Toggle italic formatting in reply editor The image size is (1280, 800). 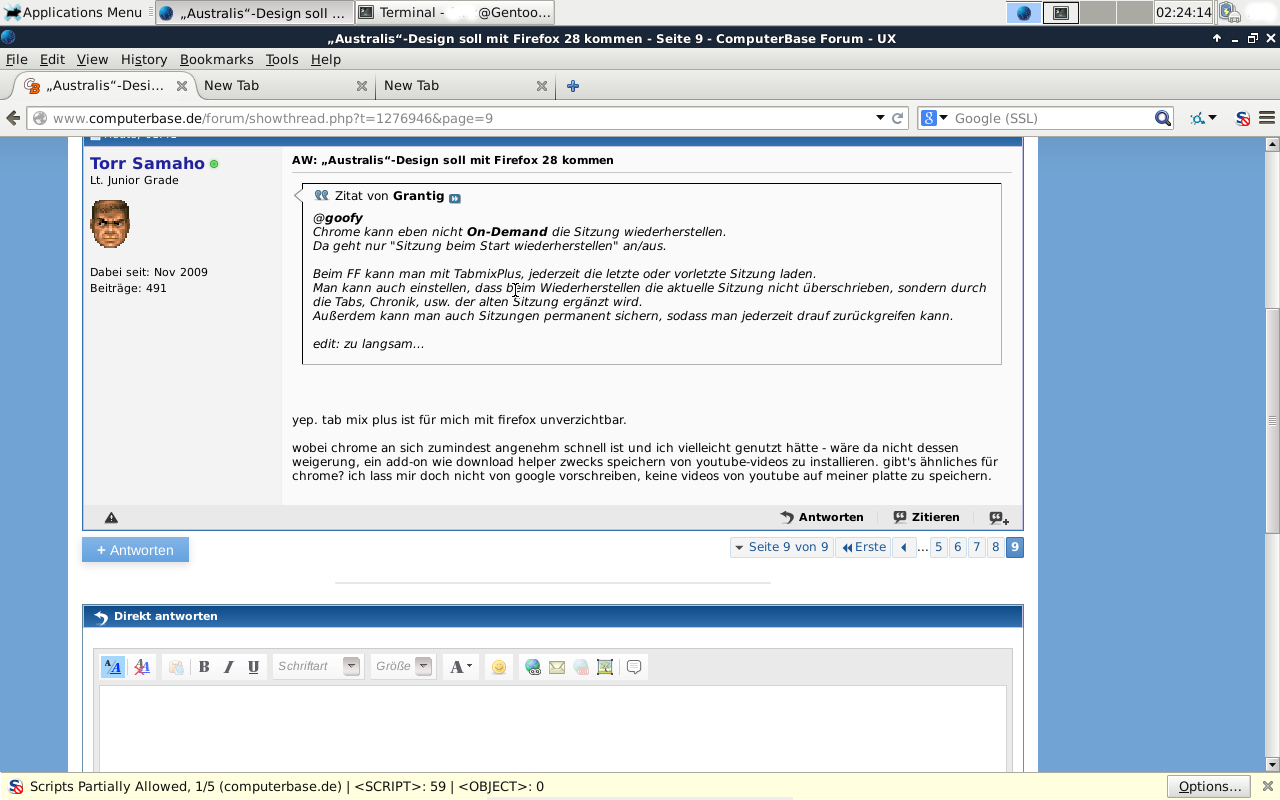(229, 667)
